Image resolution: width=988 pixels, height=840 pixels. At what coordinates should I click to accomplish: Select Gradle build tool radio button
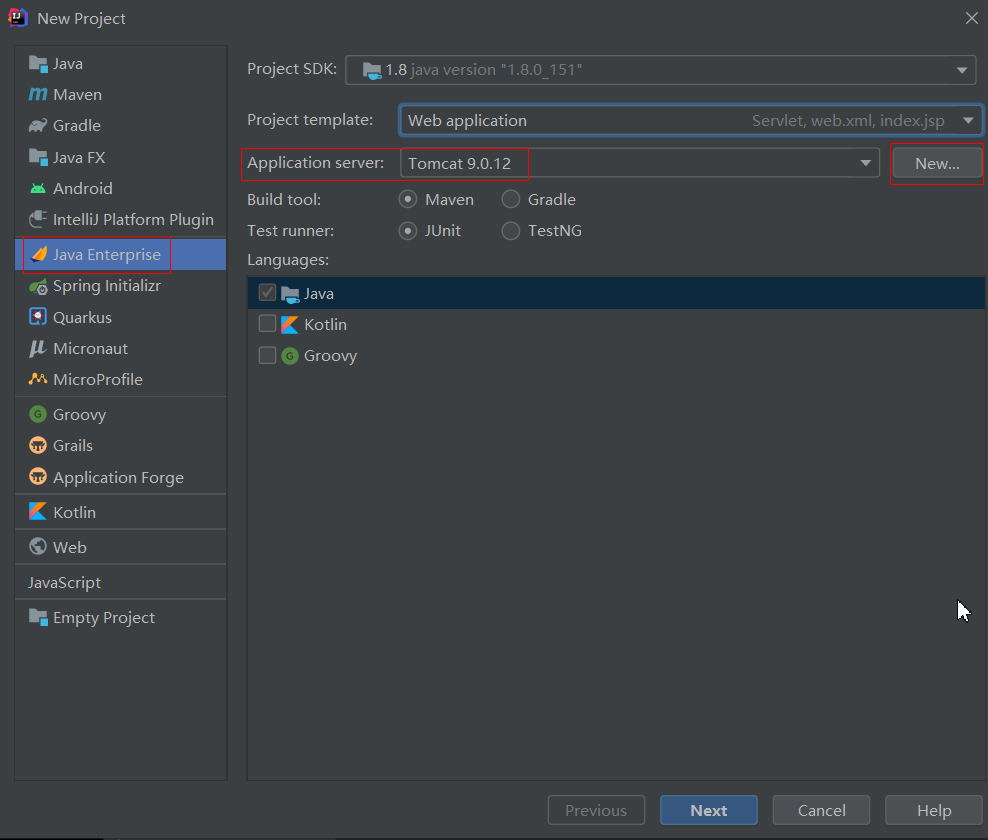(x=510, y=199)
